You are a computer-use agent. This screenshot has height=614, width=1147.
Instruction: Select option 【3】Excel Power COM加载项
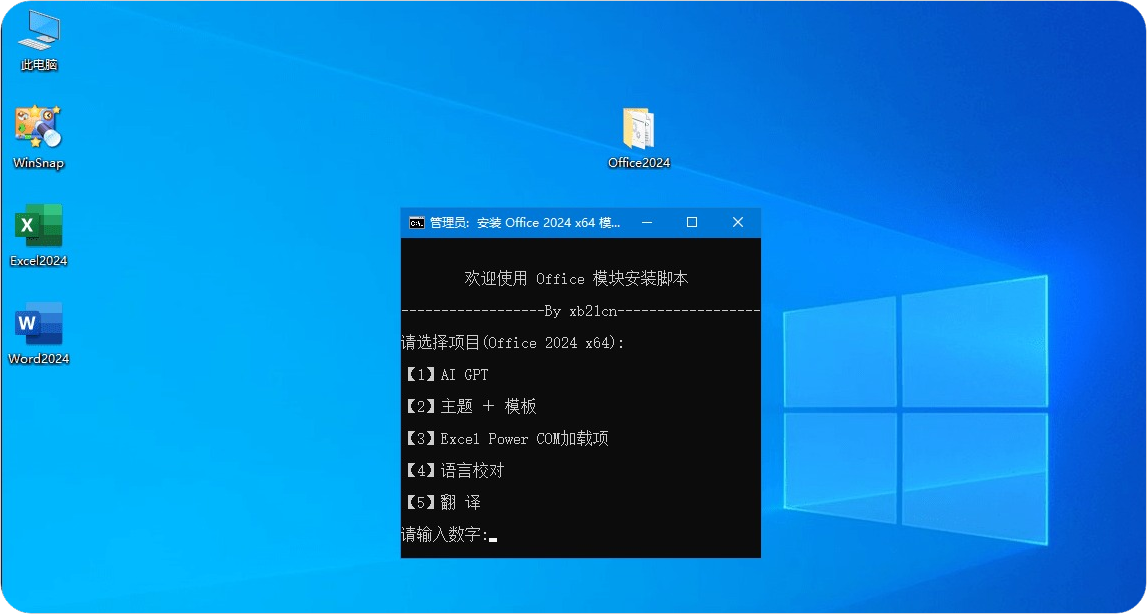click(507, 438)
